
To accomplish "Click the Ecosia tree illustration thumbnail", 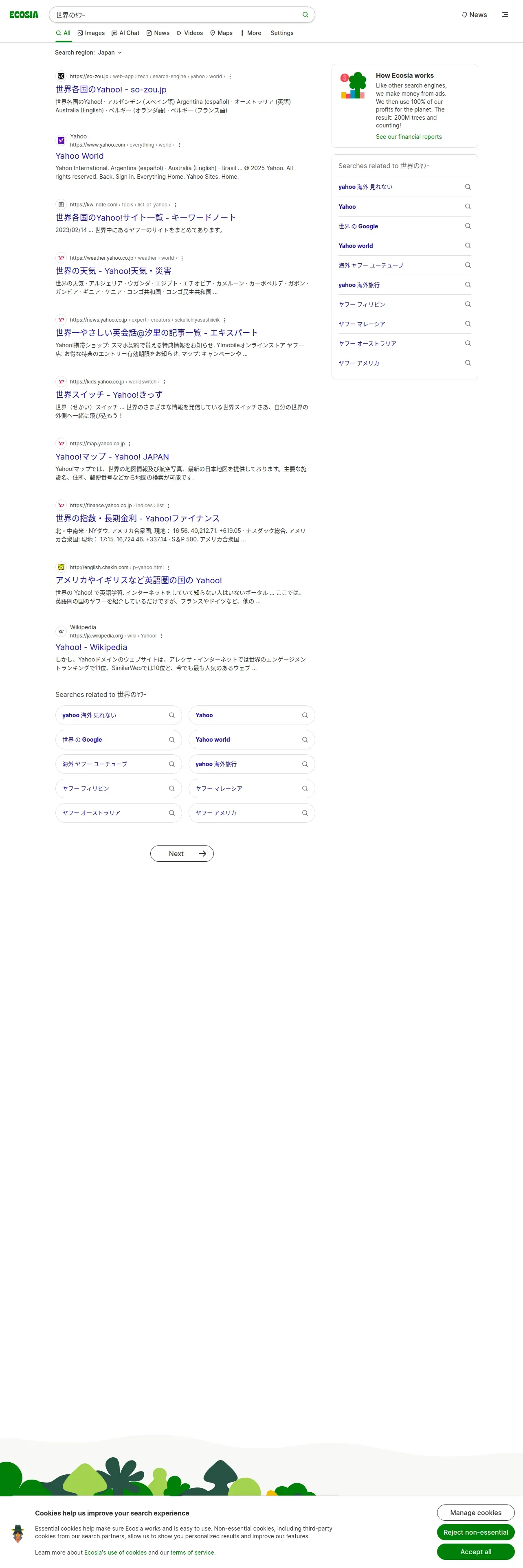I will 353,85.
